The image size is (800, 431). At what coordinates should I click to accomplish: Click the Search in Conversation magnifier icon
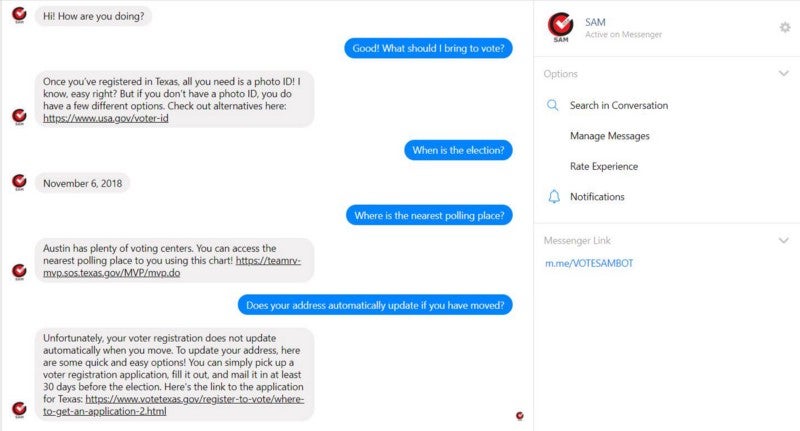[x=553, y=105]
